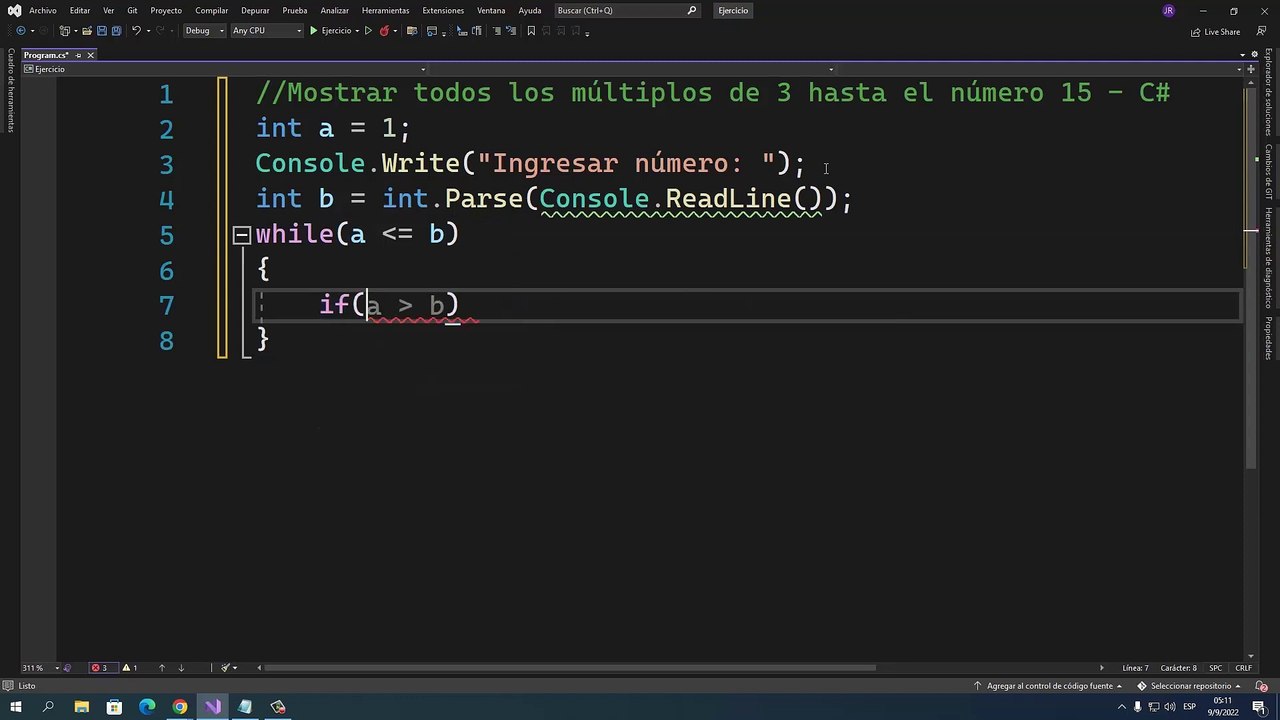Open the Debug configuration dropdown
The width and height of the screenshot is (1280, 720).
click(x=204, y=31)
